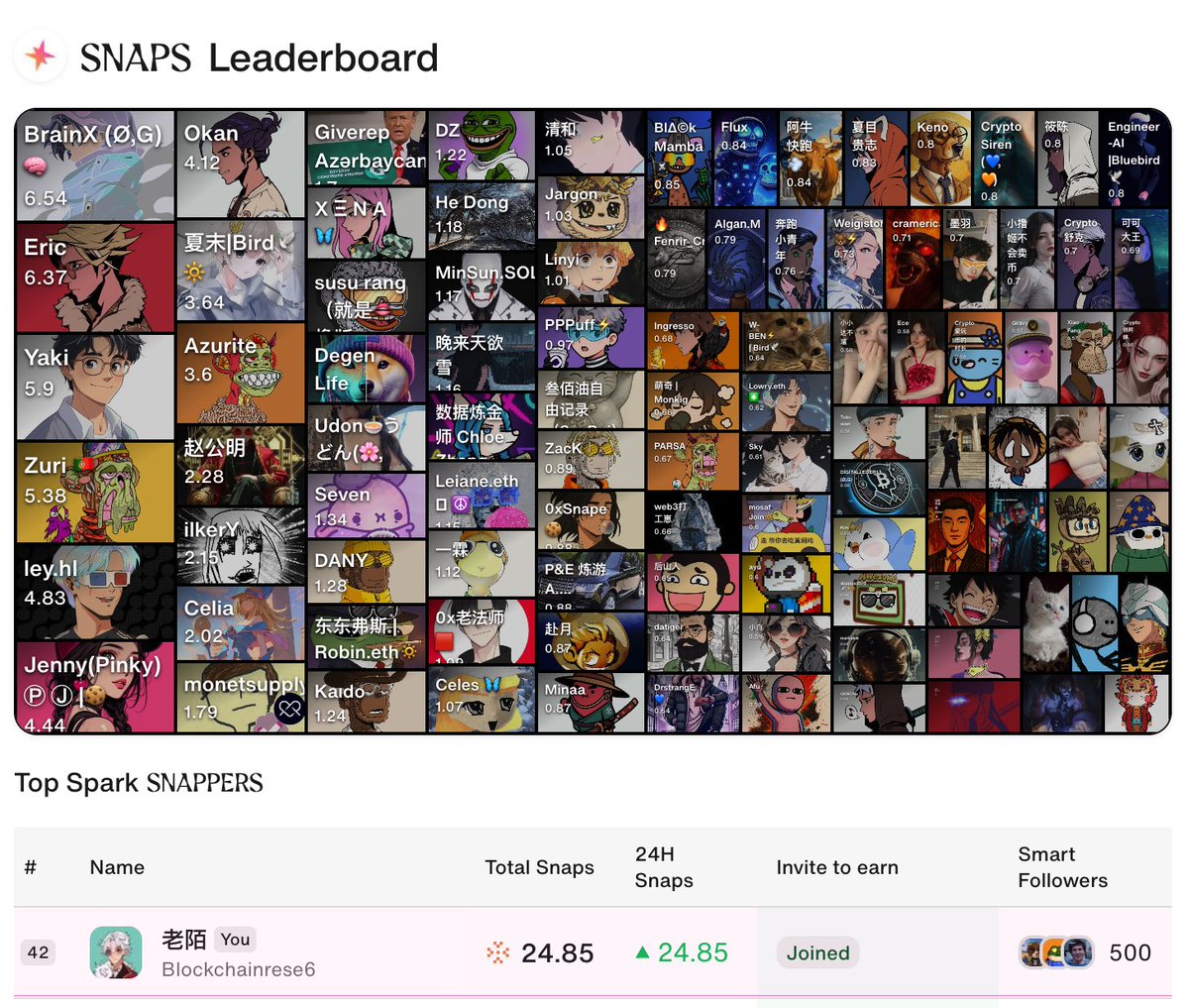Click the heart badge on monetsupply's tile
Screen dimensions: 1189x1008
(x=289, y=710)
